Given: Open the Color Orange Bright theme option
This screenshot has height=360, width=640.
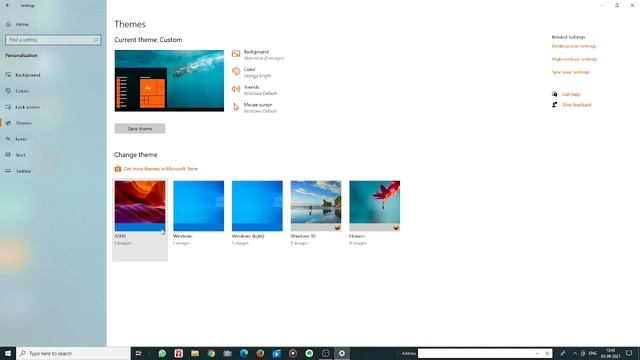Looking at the screenshot, I should coord(252,72).
